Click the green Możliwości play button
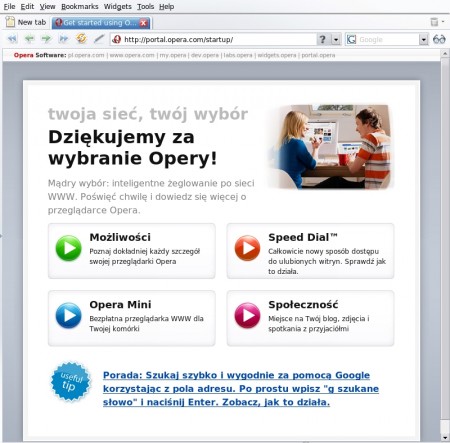 [x=68, y=248]
